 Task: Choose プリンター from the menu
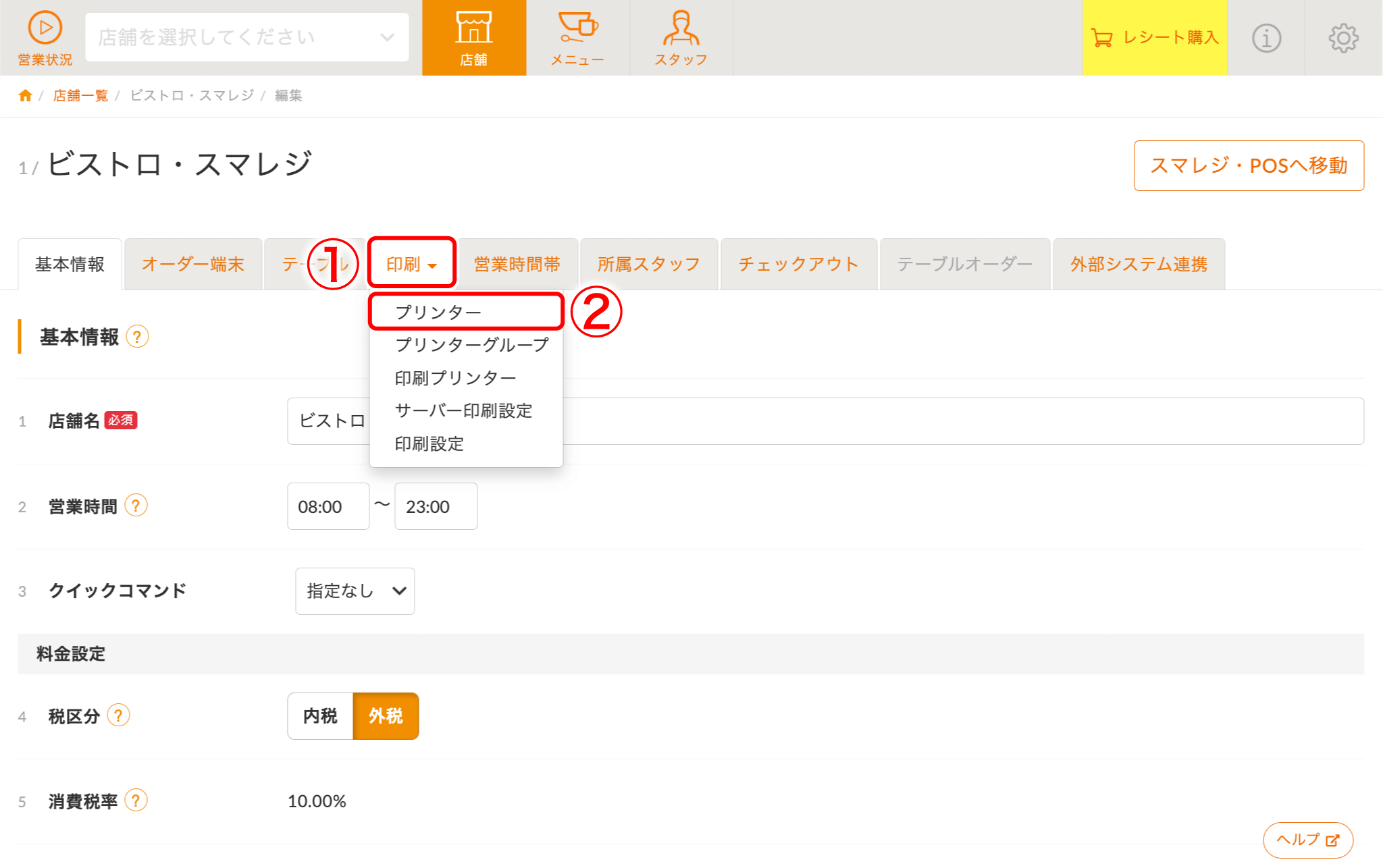(466, 312)
